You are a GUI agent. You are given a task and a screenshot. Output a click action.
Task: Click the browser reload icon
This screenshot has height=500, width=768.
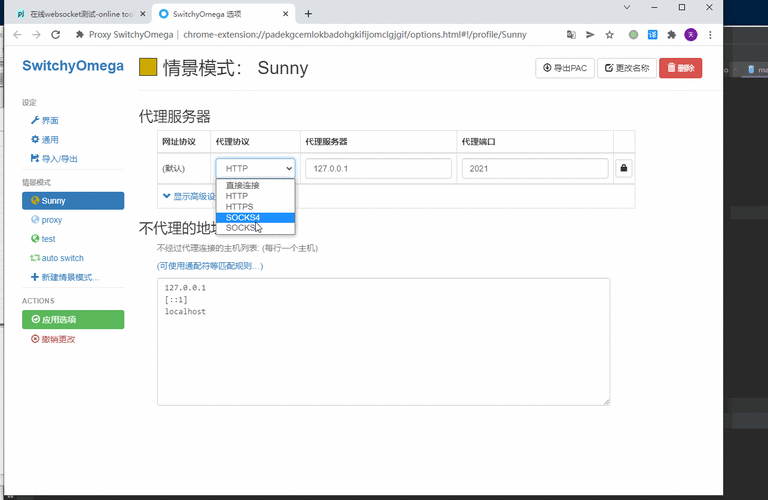(x=55, y=35)
